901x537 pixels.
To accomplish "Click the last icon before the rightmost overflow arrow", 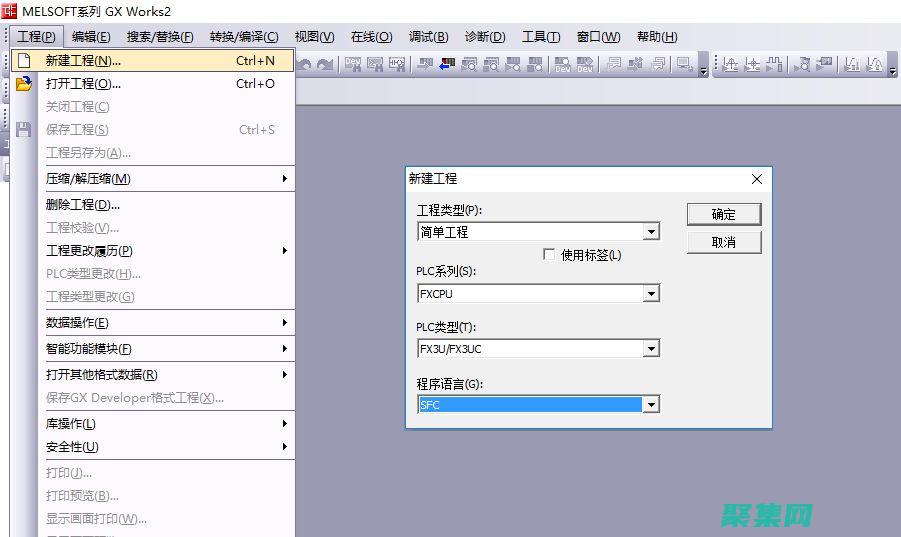I will (x=874, y=64).
